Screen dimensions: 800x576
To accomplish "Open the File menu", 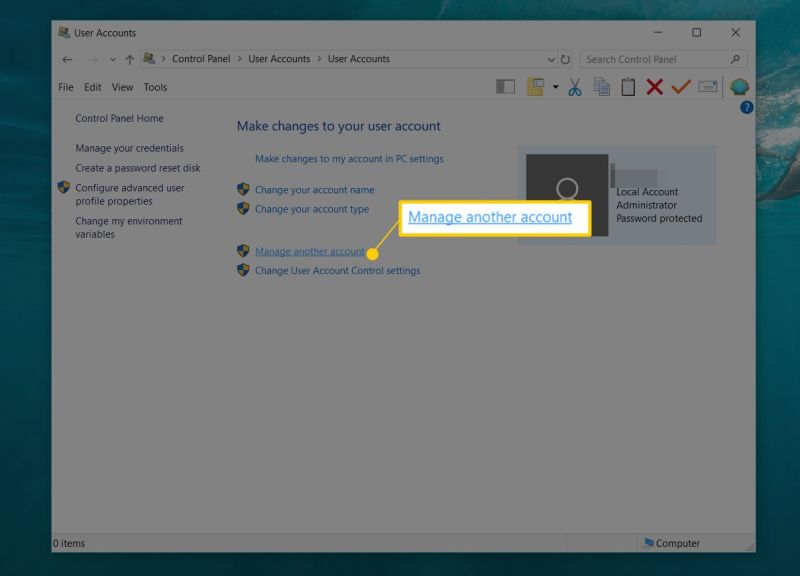I will click(66, 87).
